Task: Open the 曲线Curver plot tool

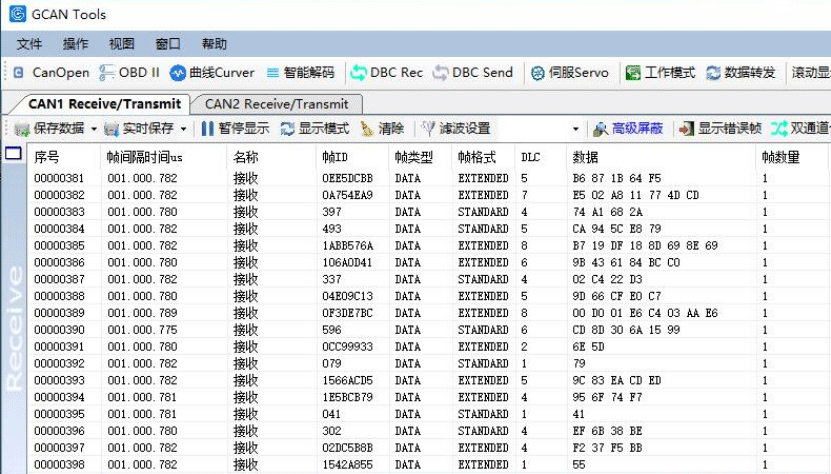Action: click(211, 73)
